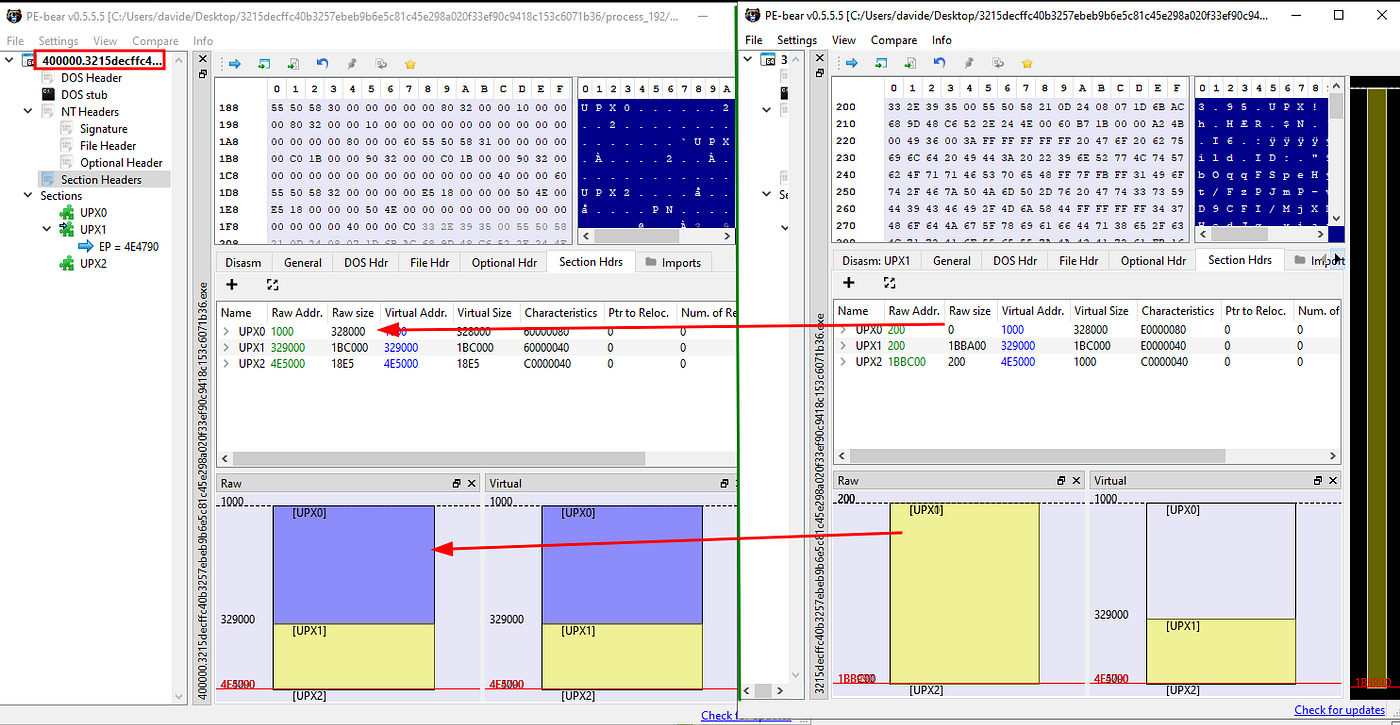Viewport: 1400px width, 725px height.
Task: Click the Check for updates link
Action: pyautogui.click(x=1339, y=710)
